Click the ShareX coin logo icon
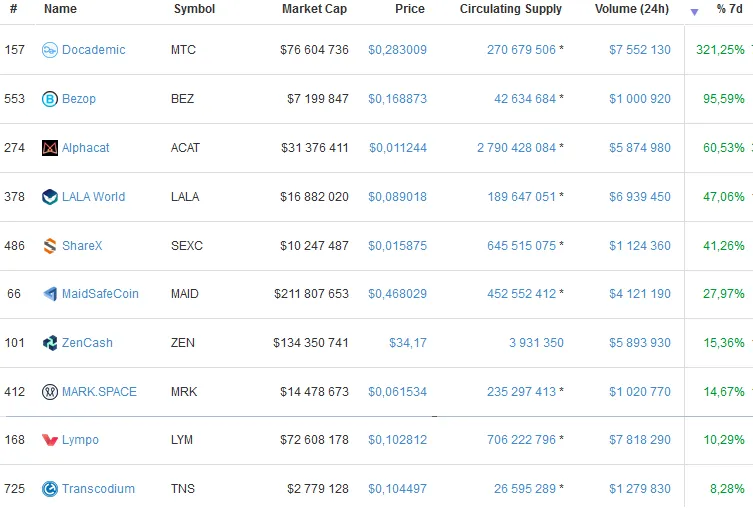Screen dimensions: 753x510 point(50,246)
